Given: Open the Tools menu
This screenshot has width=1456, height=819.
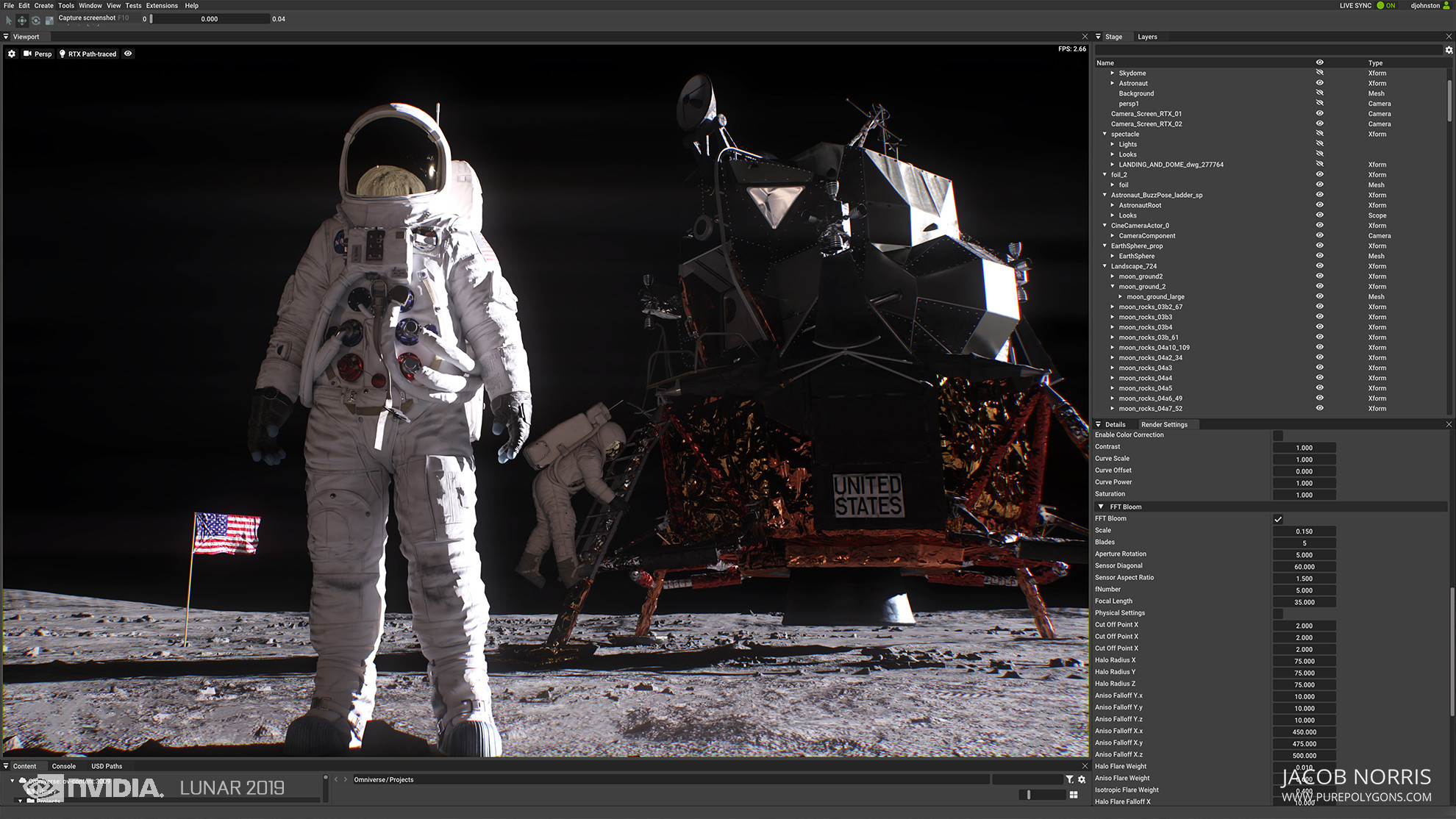Looking at the screenshot, I should click(65, 5).
